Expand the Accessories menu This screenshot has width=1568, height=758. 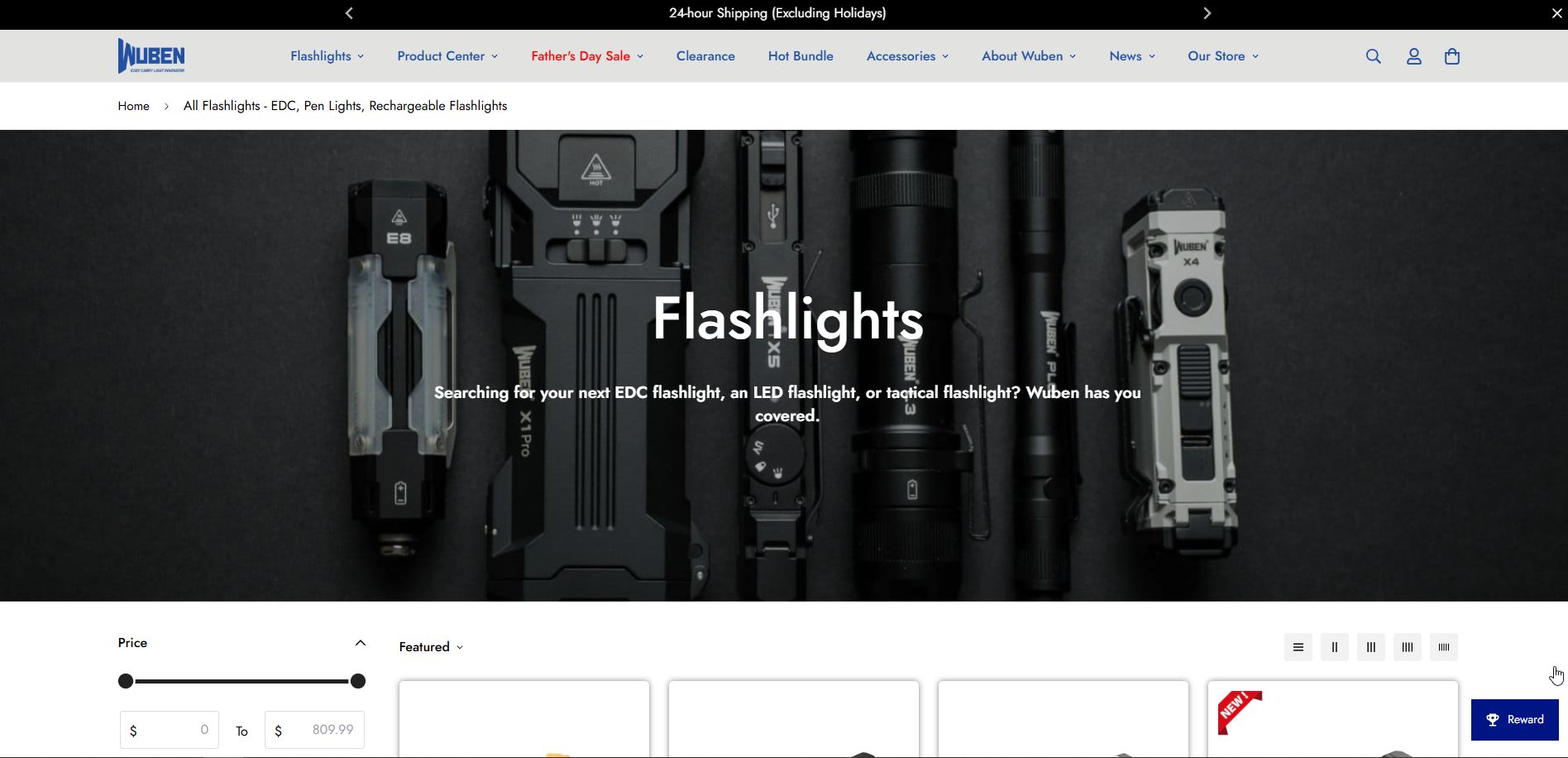coord(907,56)
